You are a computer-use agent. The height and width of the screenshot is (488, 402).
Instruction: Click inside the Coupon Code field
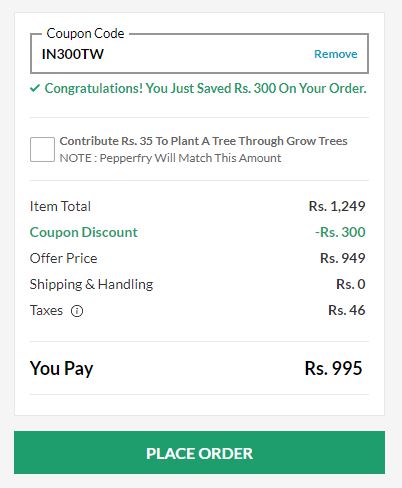(199, 53)
